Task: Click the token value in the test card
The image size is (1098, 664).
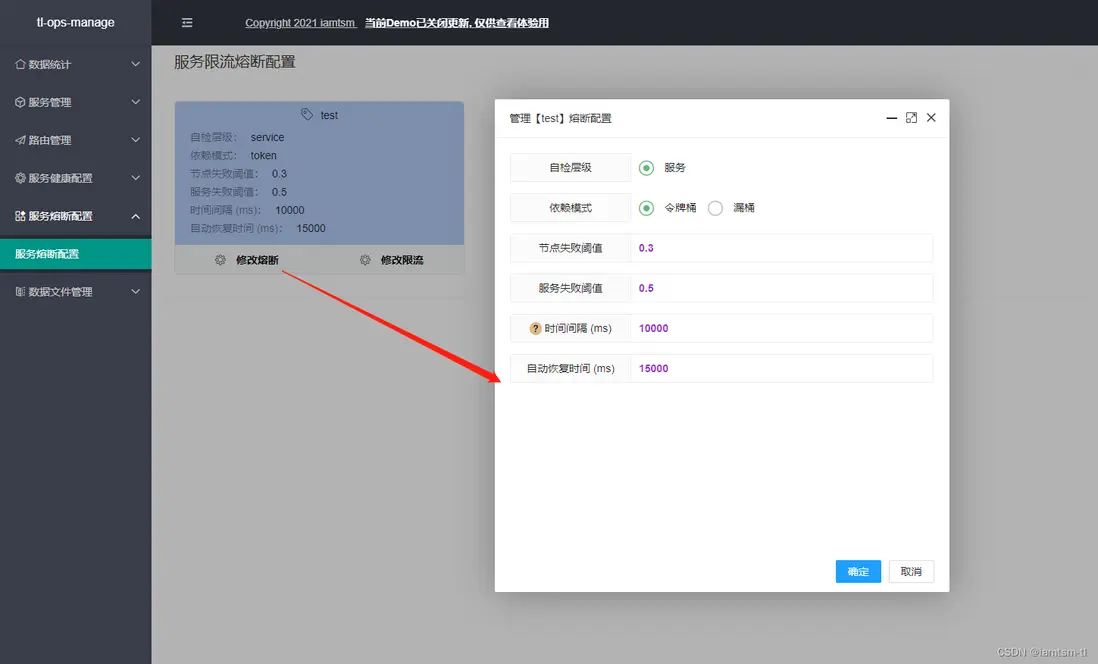Action: pyautogui.click(x=263, y=155)
